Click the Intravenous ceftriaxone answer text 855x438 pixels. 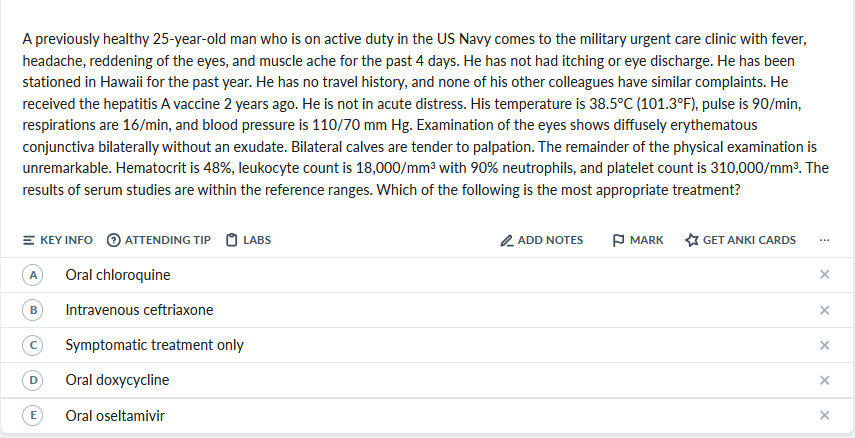pyautogui.click(x=139, y=310)
